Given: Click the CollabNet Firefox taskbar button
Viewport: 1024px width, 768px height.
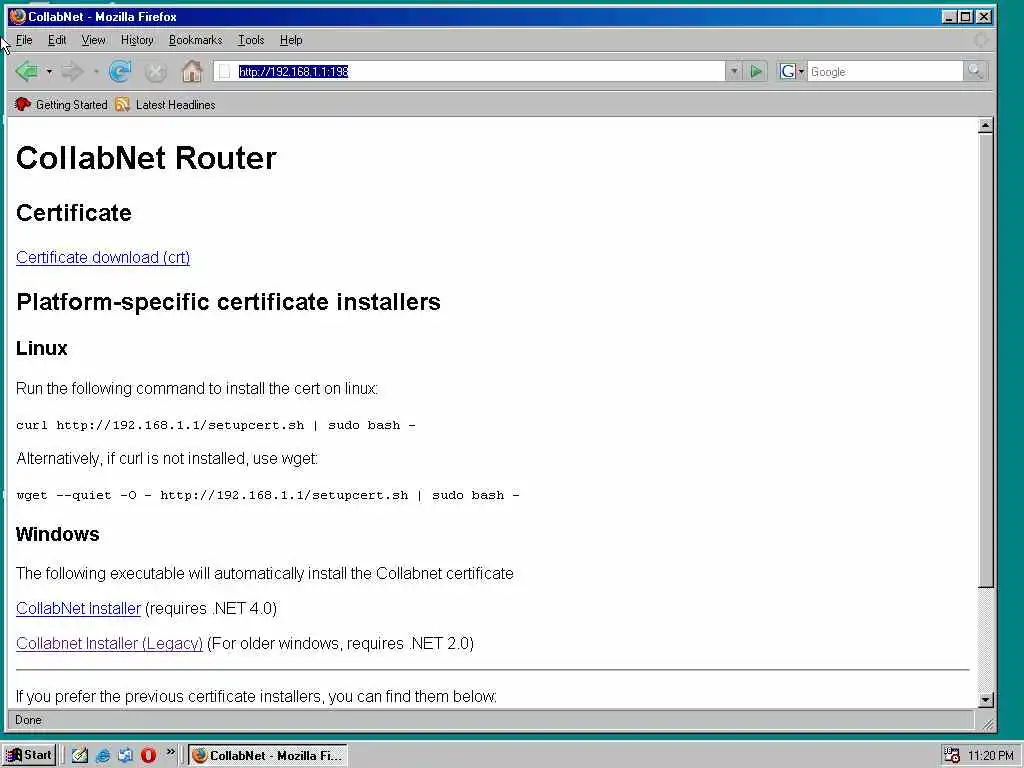Looking at the screenshot, I should (x=268, y=755).
